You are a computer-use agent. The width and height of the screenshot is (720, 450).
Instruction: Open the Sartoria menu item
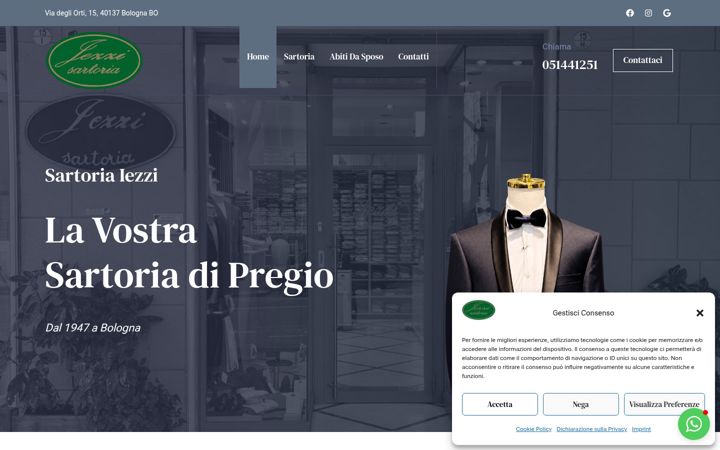(299, 56)
